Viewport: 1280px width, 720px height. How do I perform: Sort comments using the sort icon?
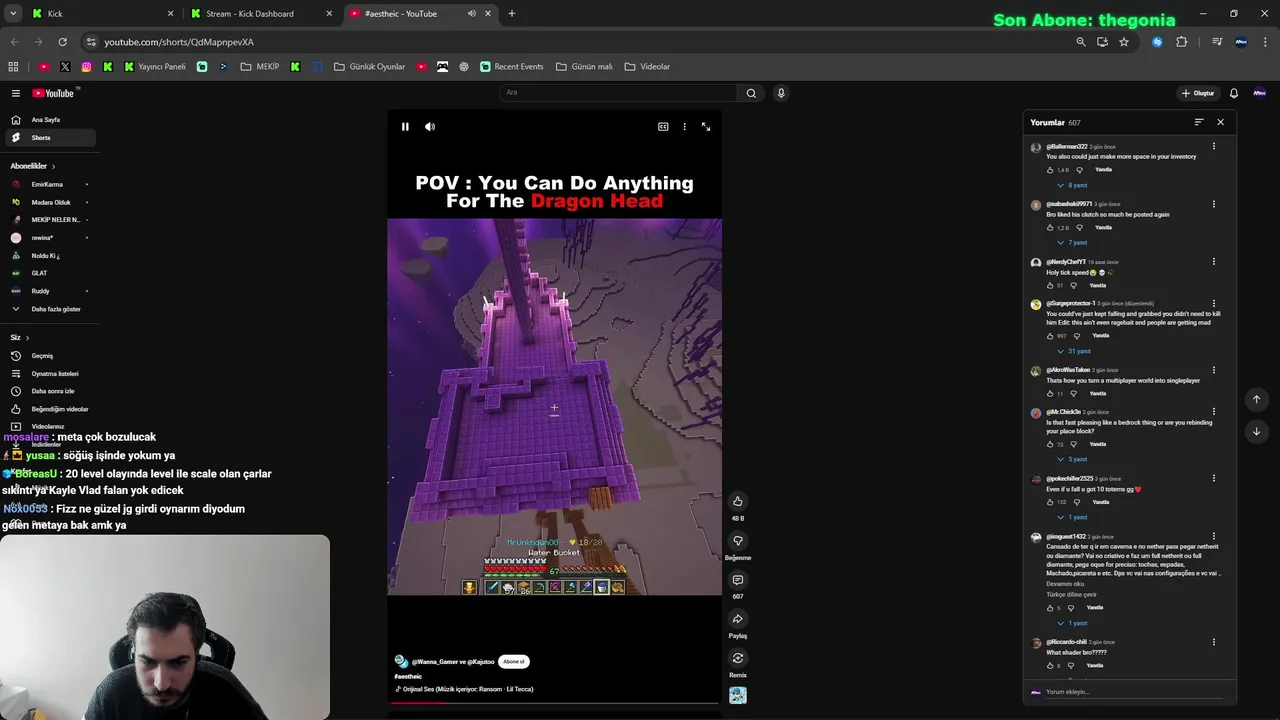point(1198,122)
